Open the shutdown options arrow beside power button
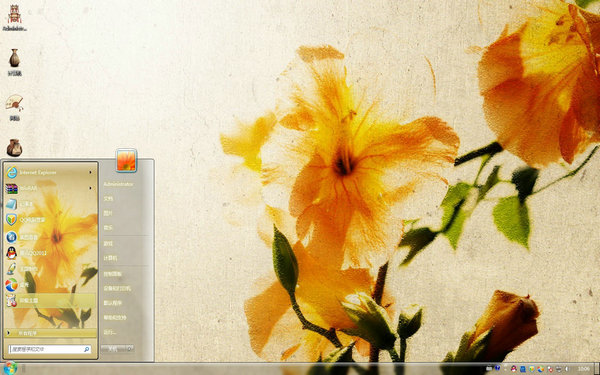This screenshot has height=375, width=600. coord(130,349)
